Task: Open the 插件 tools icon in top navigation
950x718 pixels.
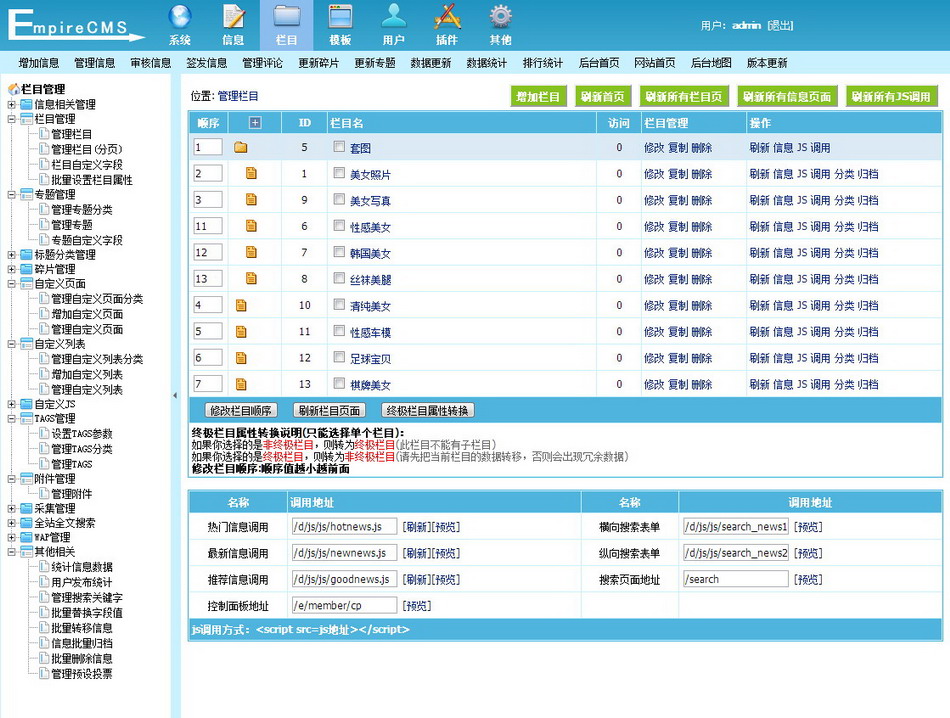Action: [447, 17]
